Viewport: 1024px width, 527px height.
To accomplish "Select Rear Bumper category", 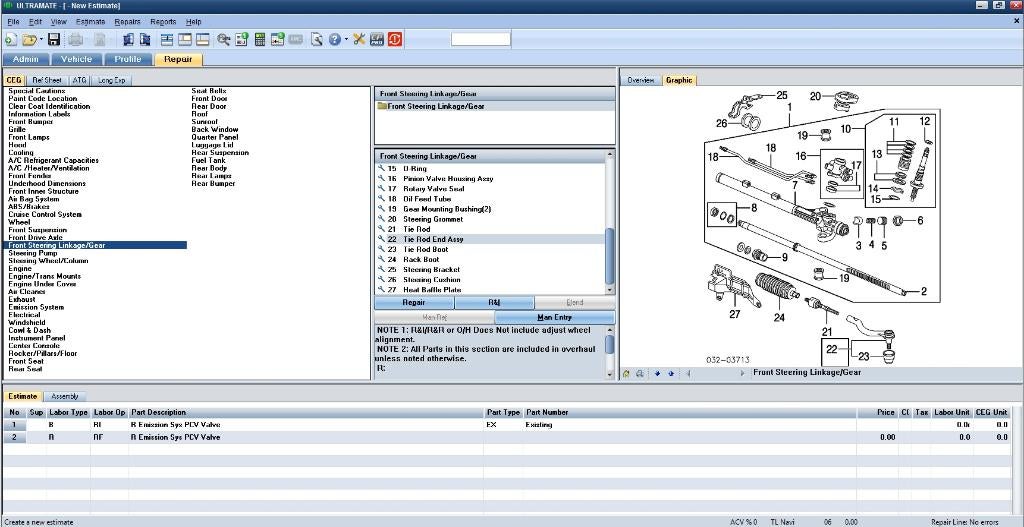I will pos(213,184).
